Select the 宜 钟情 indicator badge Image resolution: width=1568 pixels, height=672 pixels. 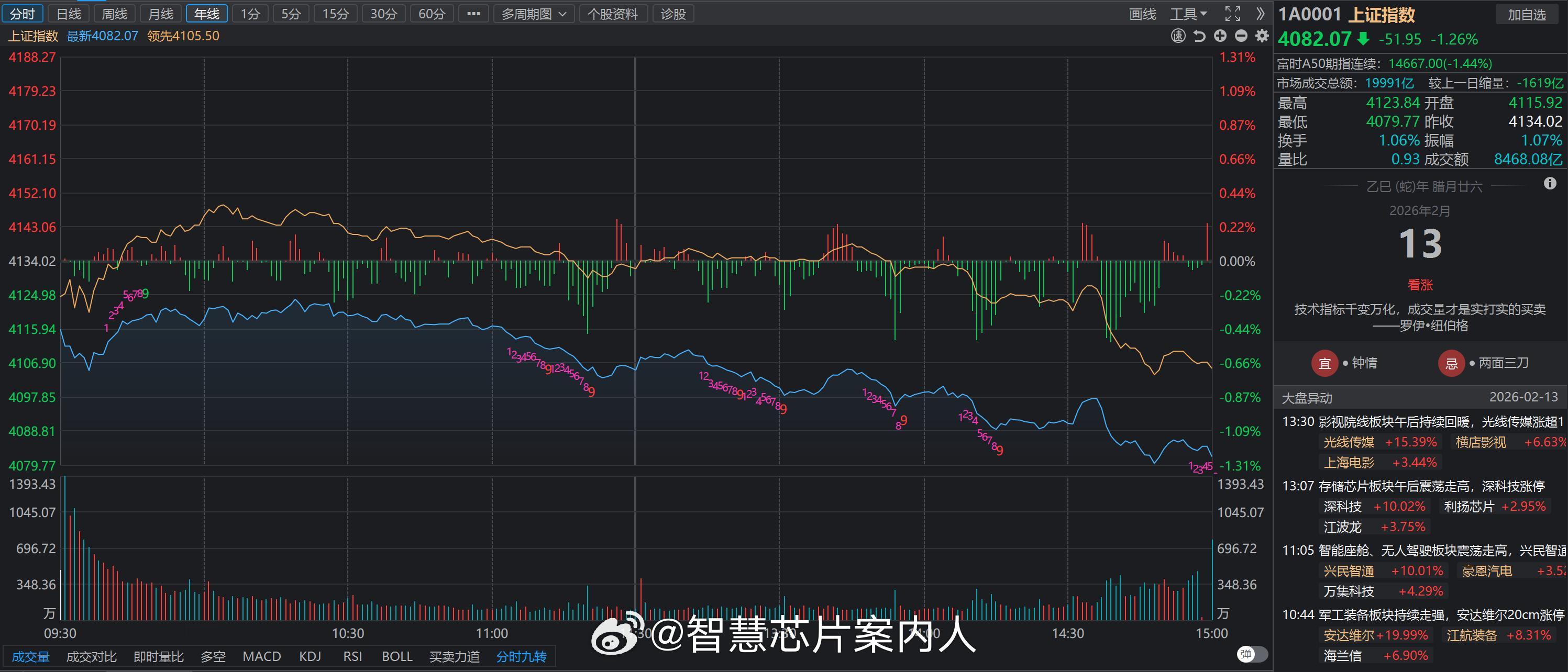[x=1324, y=364]
